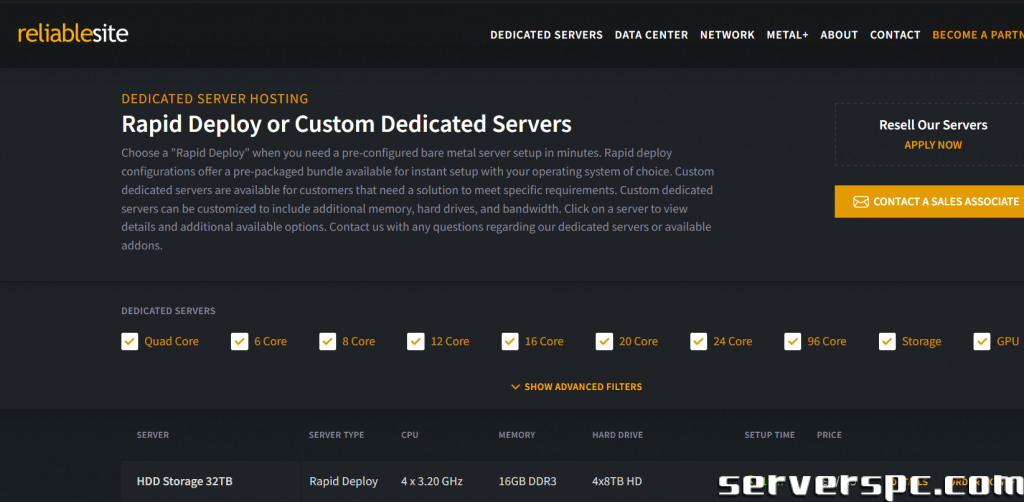Deselect the 24 Core checkbox

click(698, 342)
